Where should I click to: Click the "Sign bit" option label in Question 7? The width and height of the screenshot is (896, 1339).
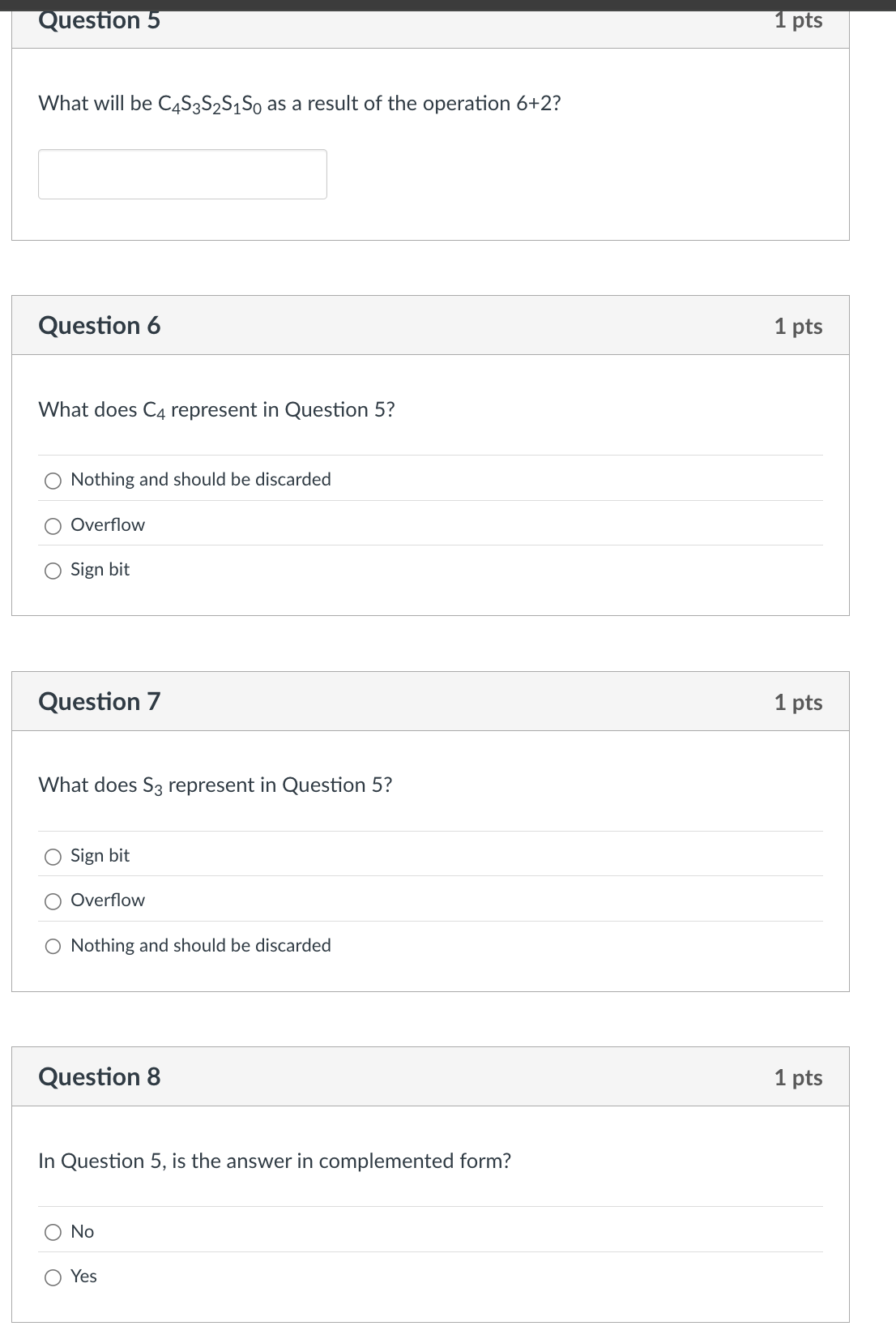[100, 855]
